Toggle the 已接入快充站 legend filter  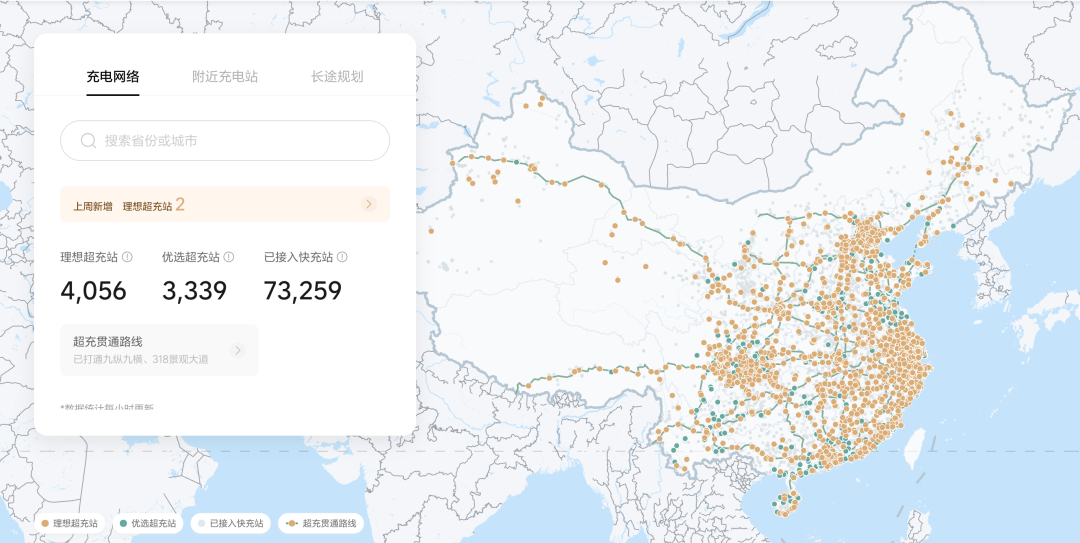click(x=231, y=523)
